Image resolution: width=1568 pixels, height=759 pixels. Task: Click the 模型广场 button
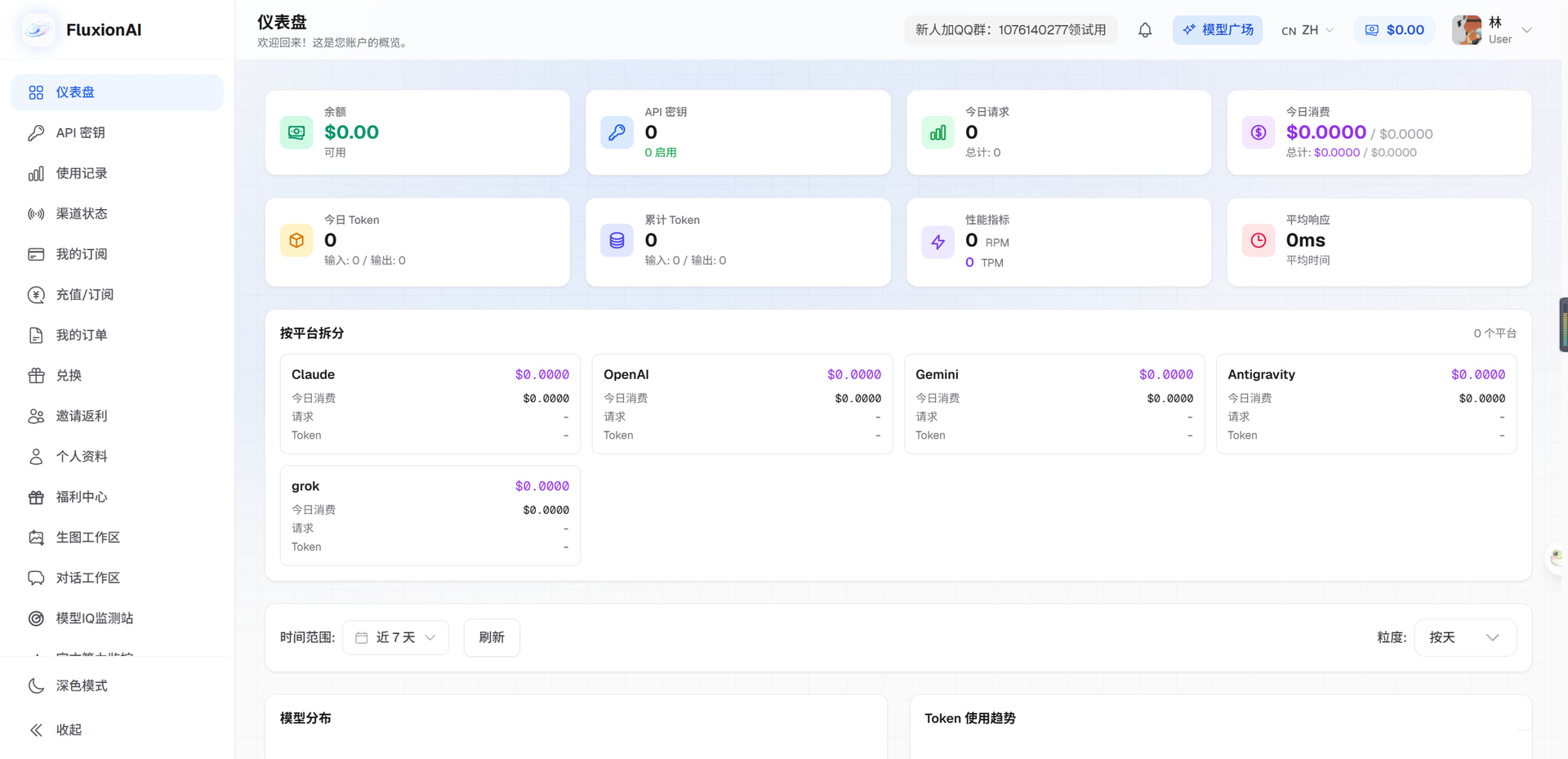[x=1218, y=30]
